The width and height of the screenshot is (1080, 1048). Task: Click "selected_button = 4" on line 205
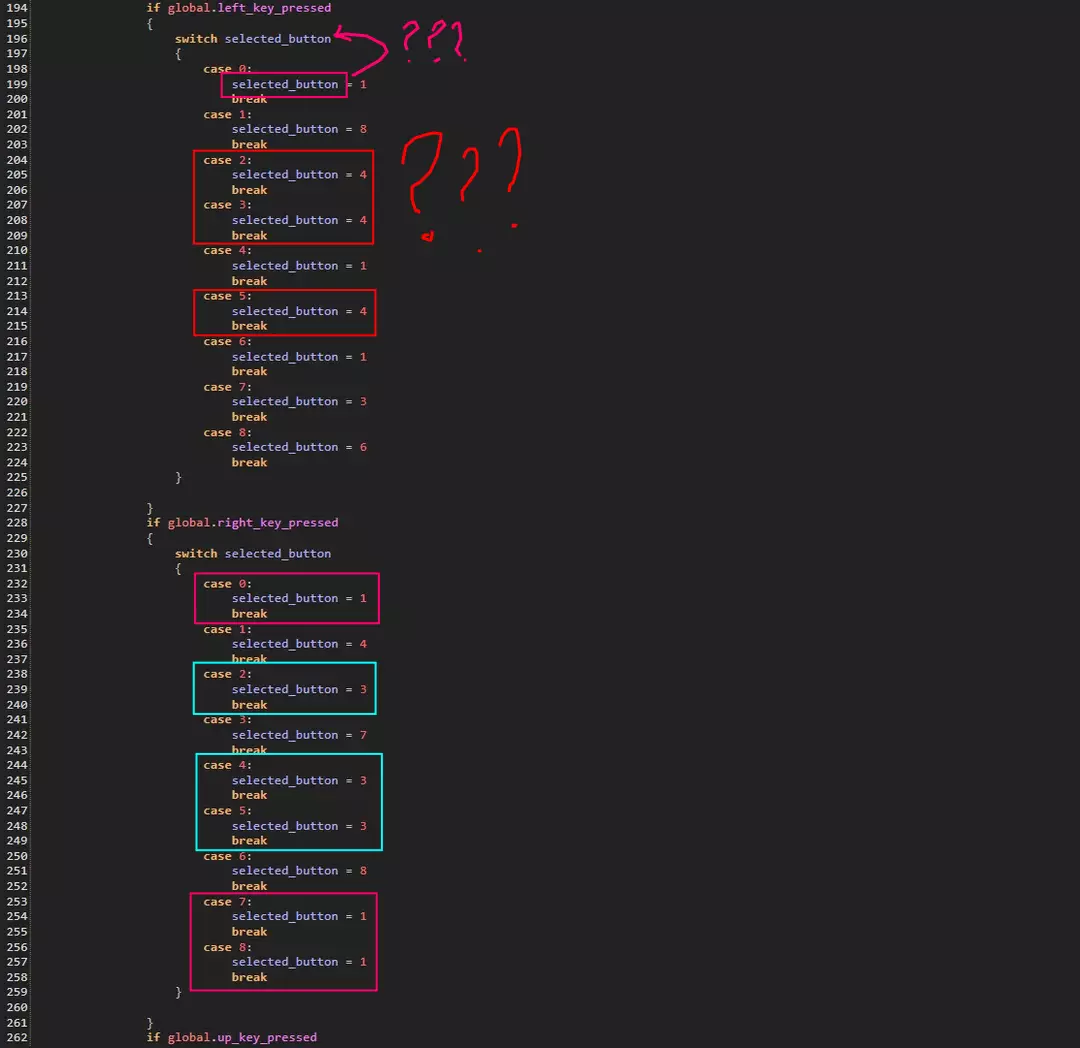tap(299, 174)
